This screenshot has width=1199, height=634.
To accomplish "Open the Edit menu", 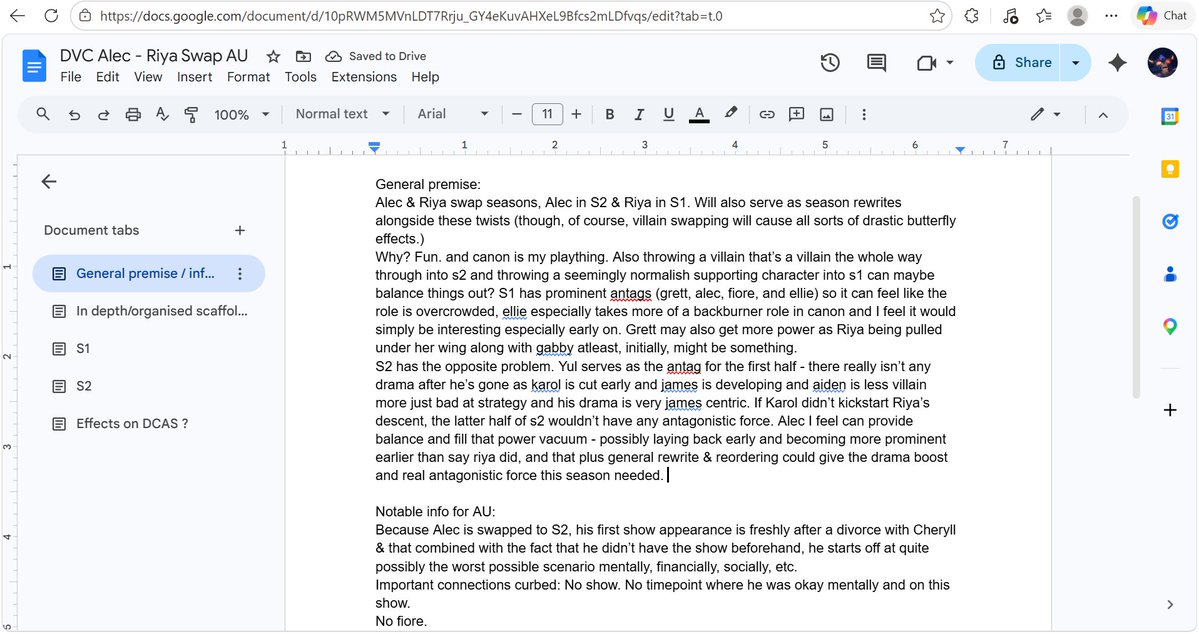I will click(x=107, y=77).
